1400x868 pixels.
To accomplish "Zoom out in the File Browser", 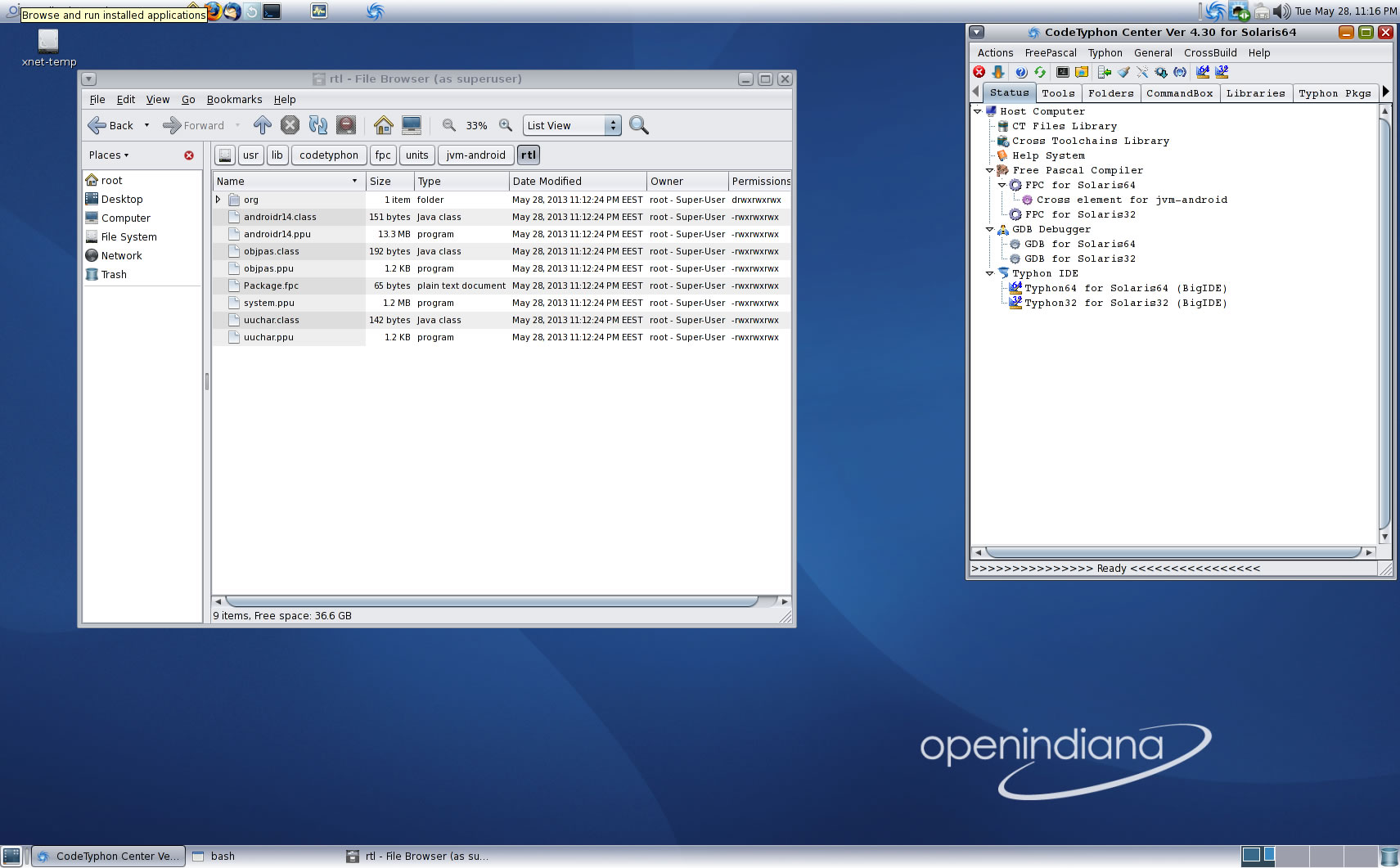I will [448, 125].
